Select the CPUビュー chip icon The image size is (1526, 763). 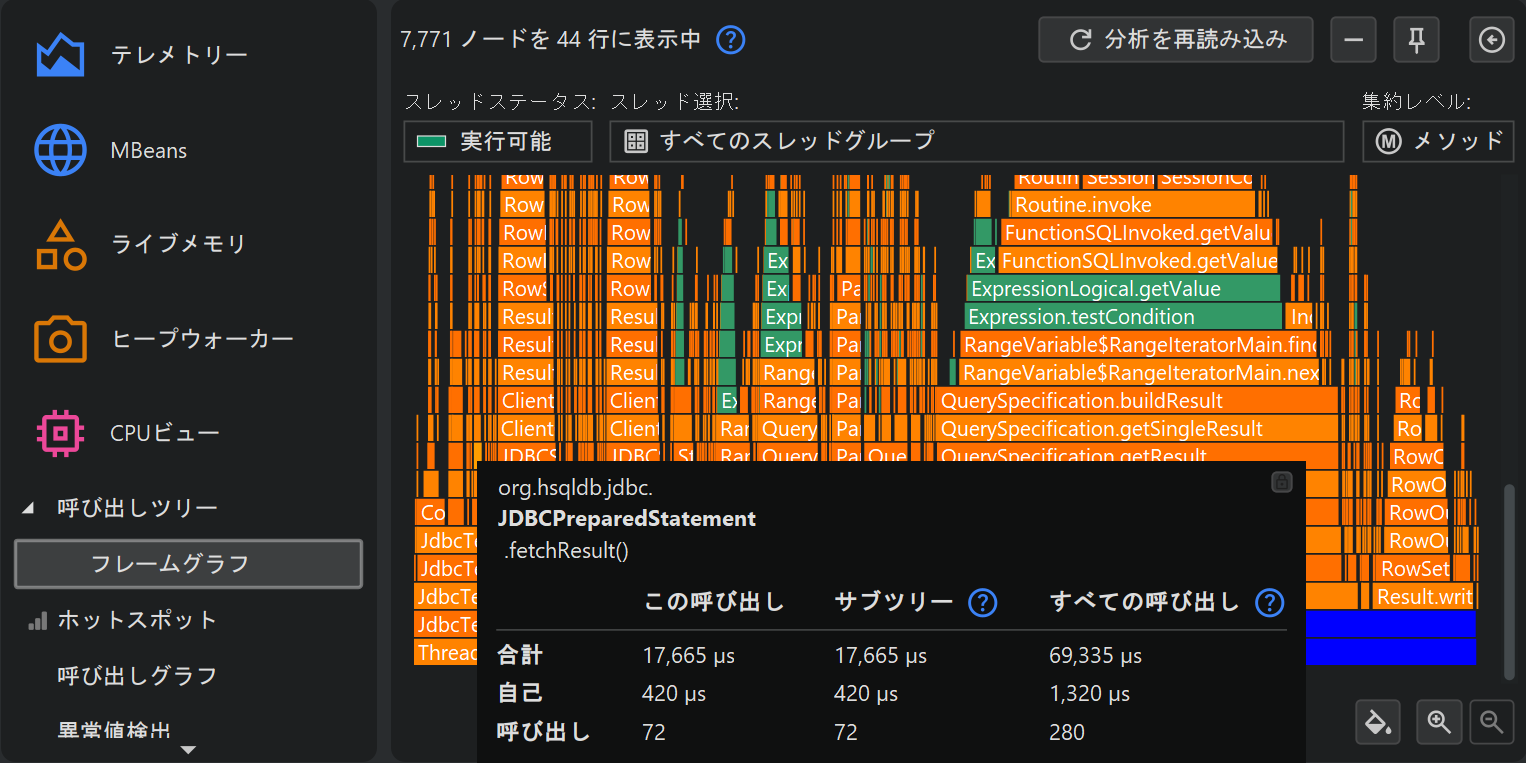click(60, 433)
